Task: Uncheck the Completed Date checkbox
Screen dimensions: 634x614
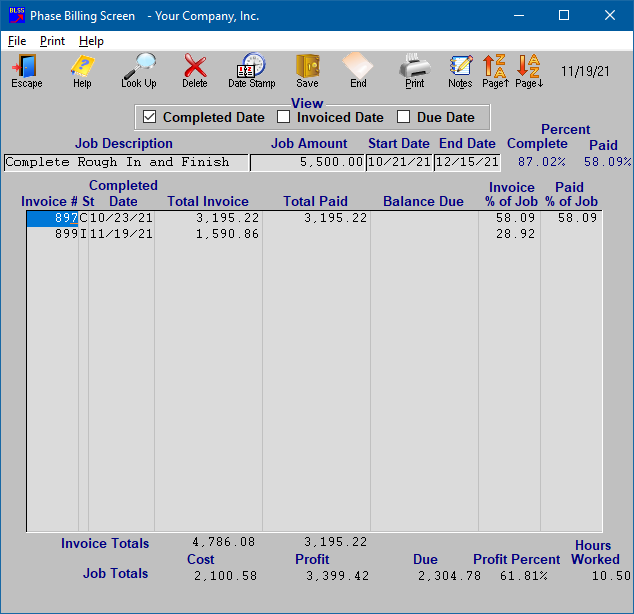Action: pyautogui.click(x=150, y=118)
